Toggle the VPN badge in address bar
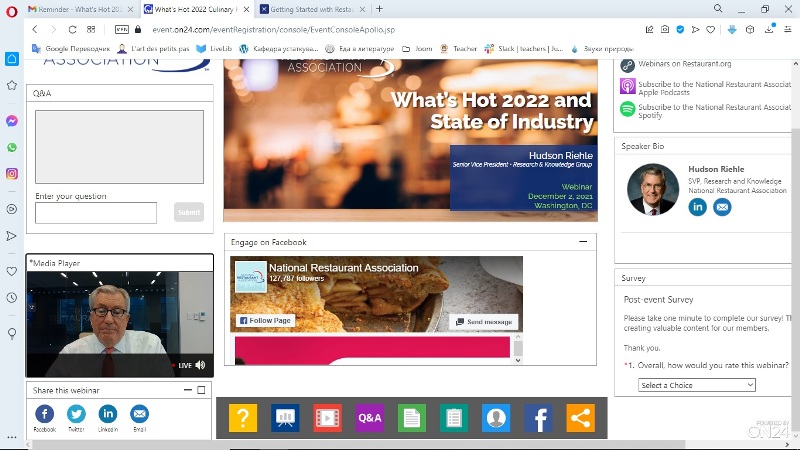 click(x=121, y=30)
